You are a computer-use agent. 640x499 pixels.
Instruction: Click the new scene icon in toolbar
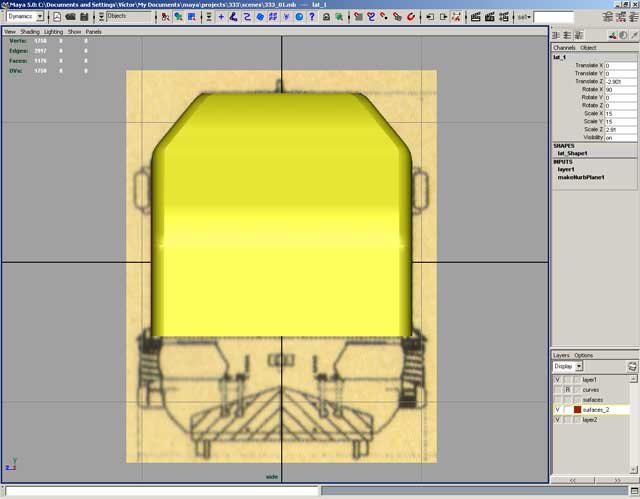(x=56, y=17)
